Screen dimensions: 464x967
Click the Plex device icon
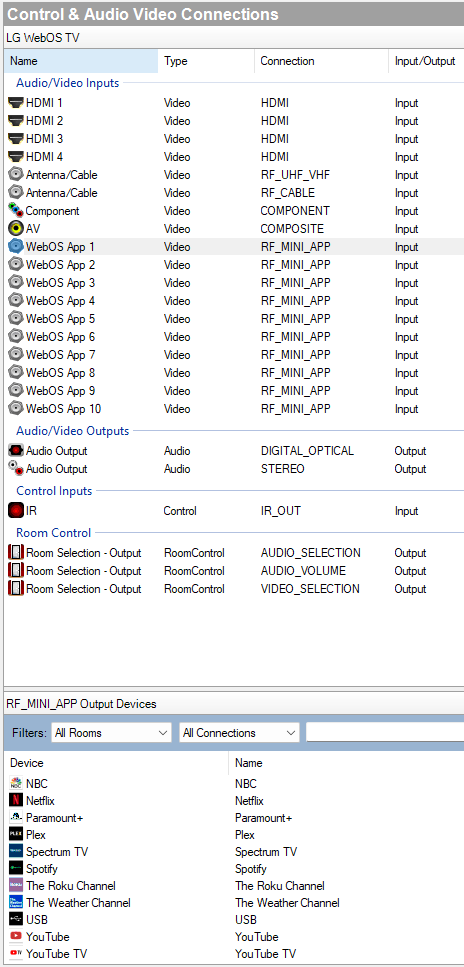coord(16,834)
